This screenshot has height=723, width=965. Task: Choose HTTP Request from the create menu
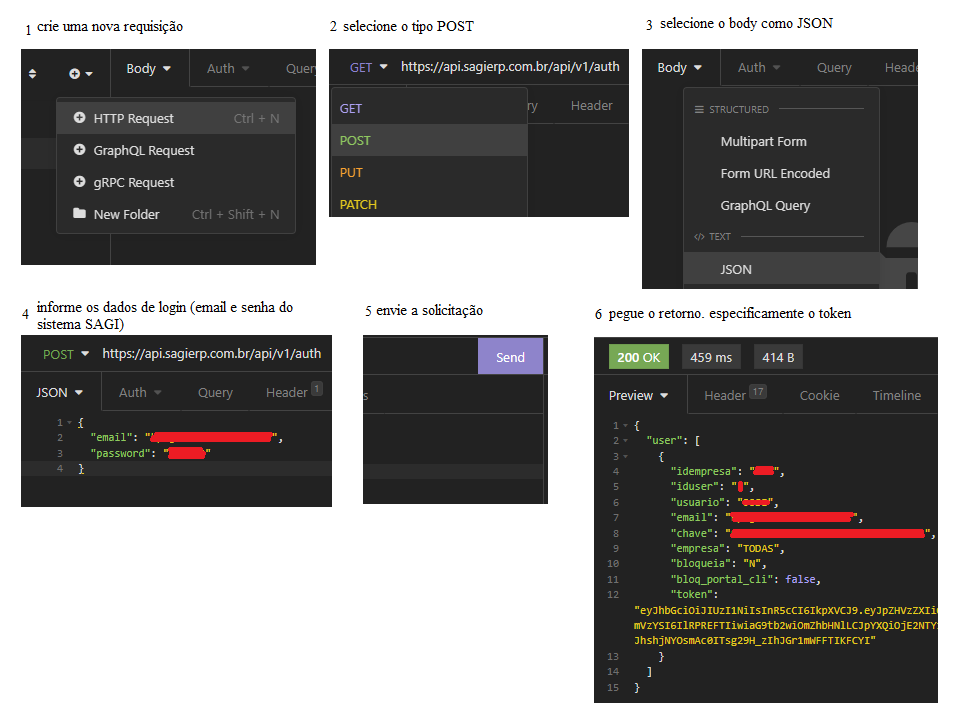tap(176, 118)
